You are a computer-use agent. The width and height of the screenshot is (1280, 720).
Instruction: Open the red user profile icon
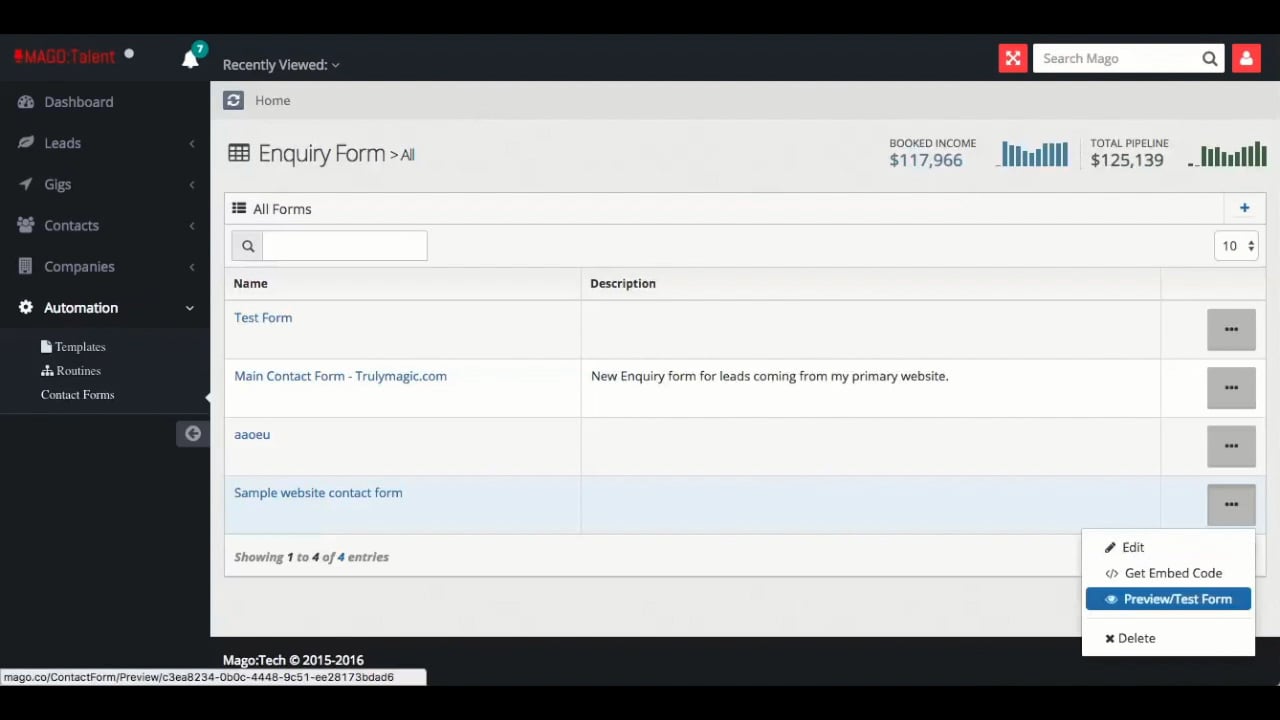click(x=1246, y=59)
